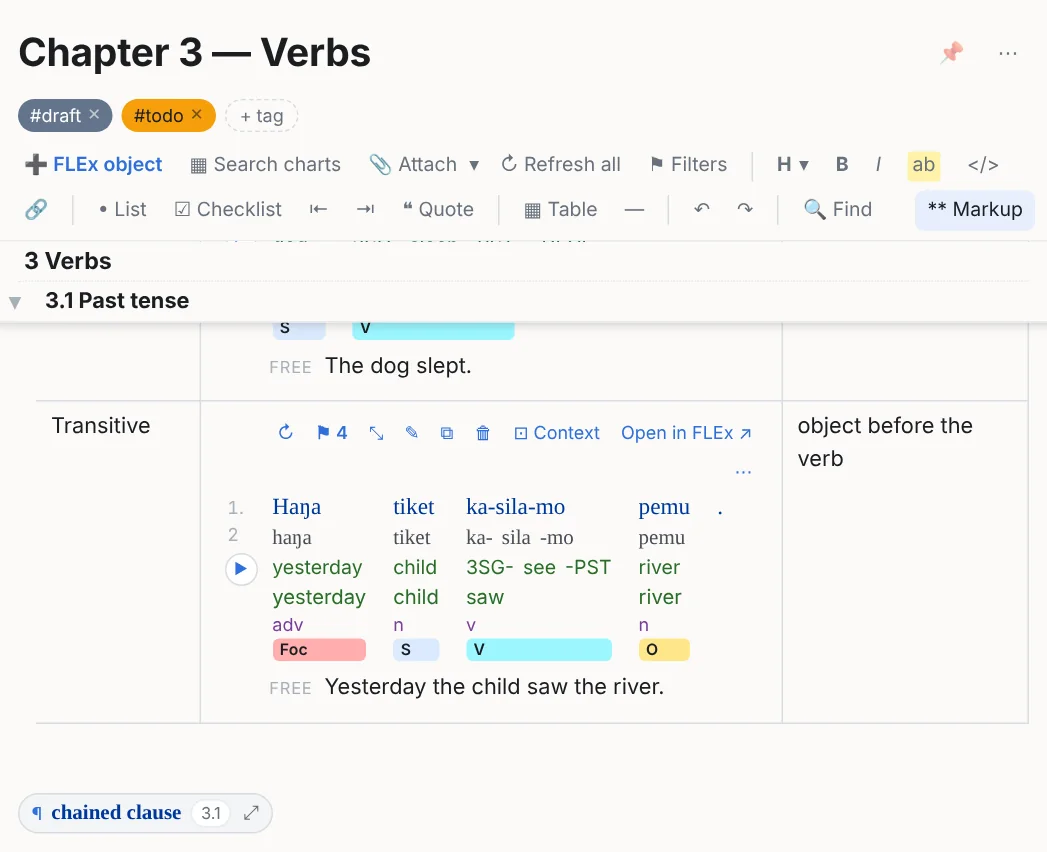The height and width of the screenshot is (852, 1047).
Task: Open the heading level dropdown
Action: pos(793,164)
